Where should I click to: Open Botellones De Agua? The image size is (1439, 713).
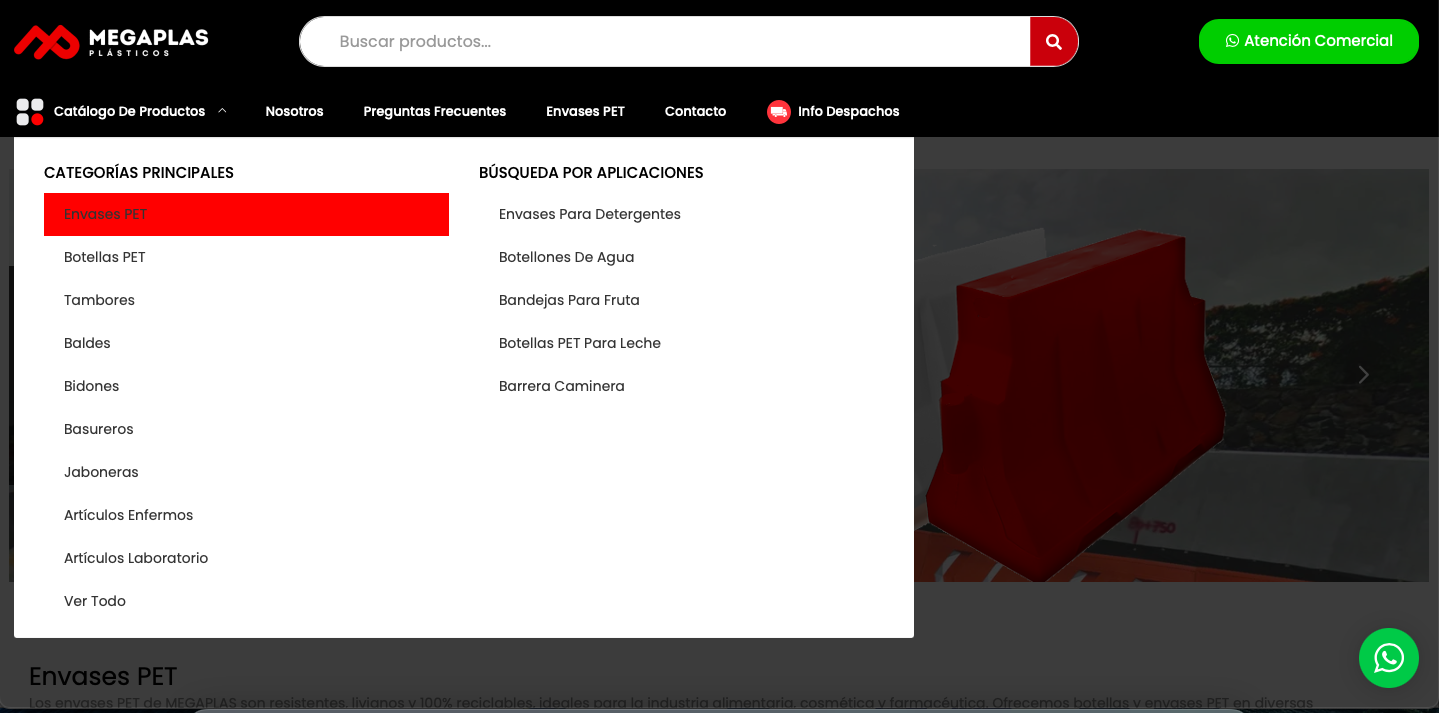[681, 257]
